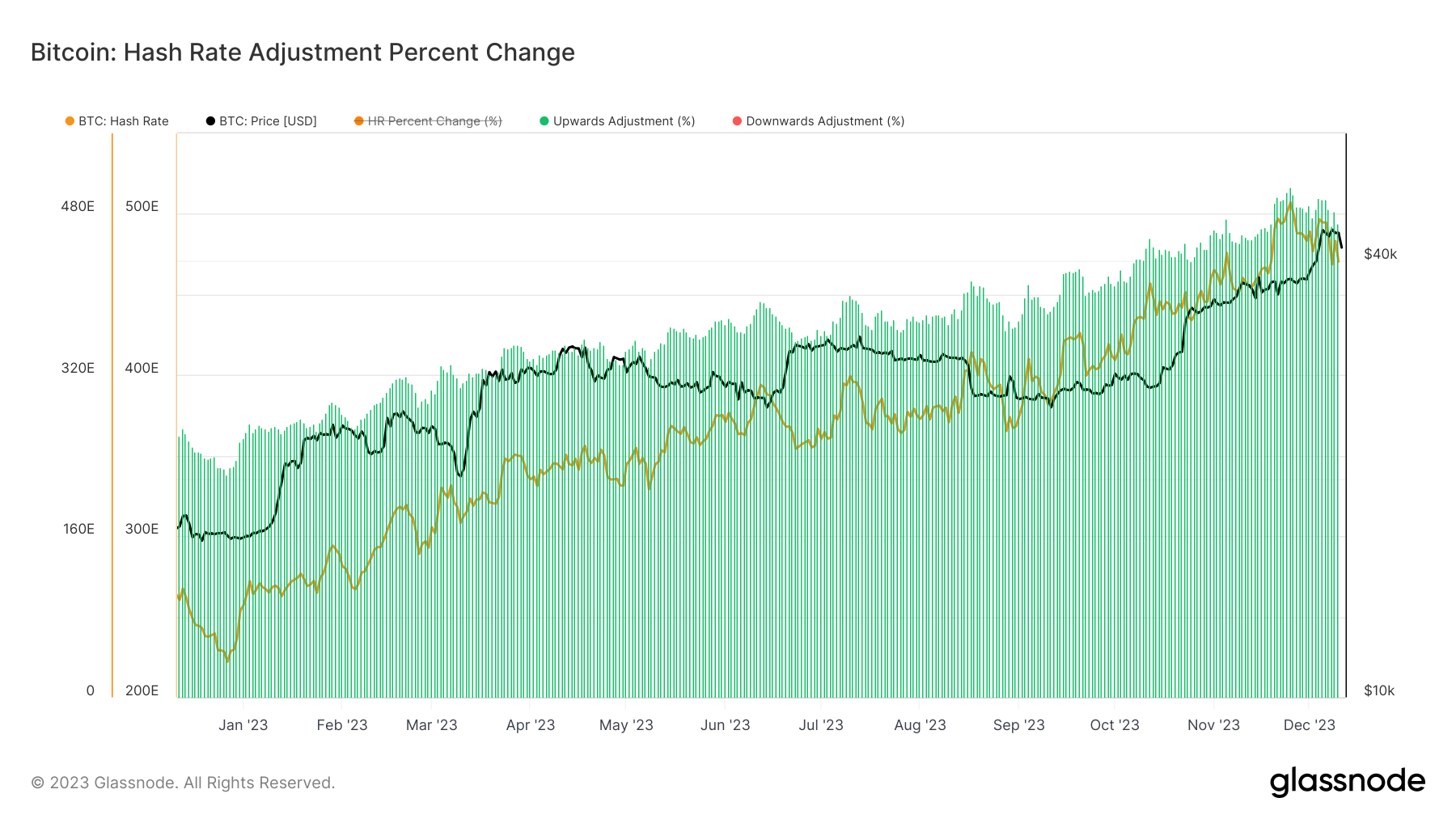The height and width of the screenshot is (819, 1456).
Task: Enable the hidden HR Percent Change (%) series
Action: (x=434, y=121)
